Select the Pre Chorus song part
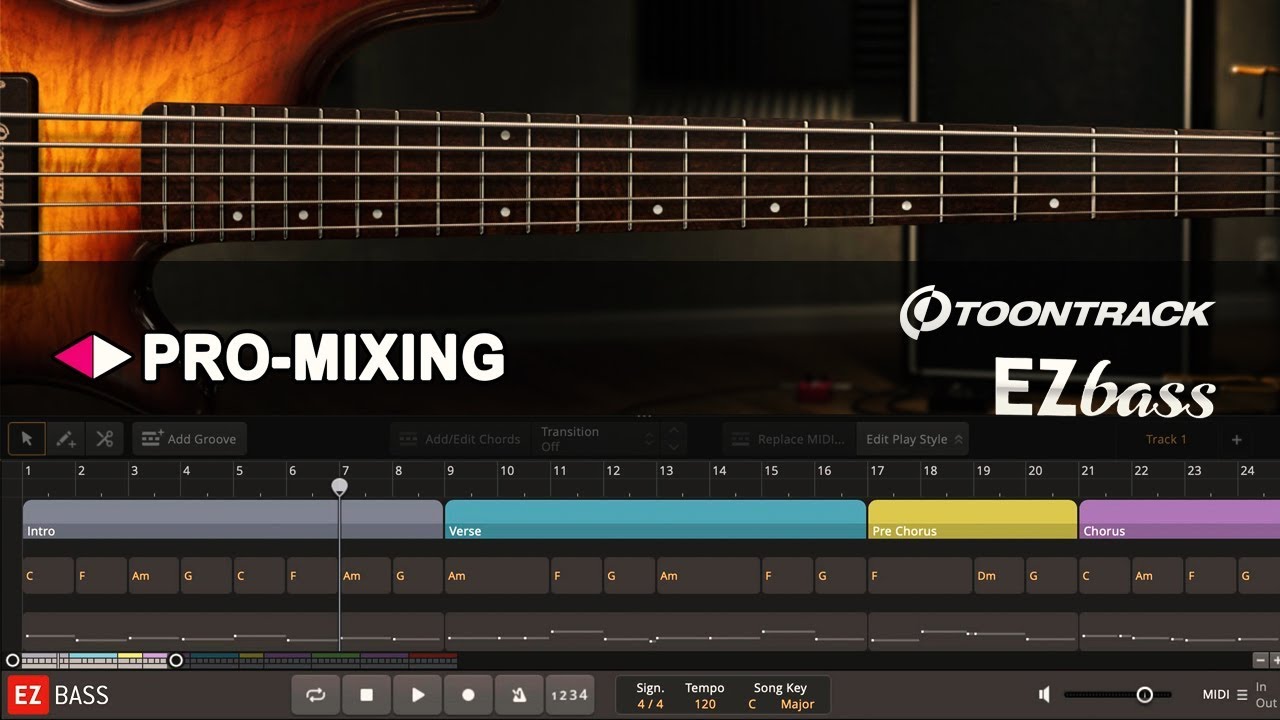This screenshot has height=720, width=1280. (972, 520)
